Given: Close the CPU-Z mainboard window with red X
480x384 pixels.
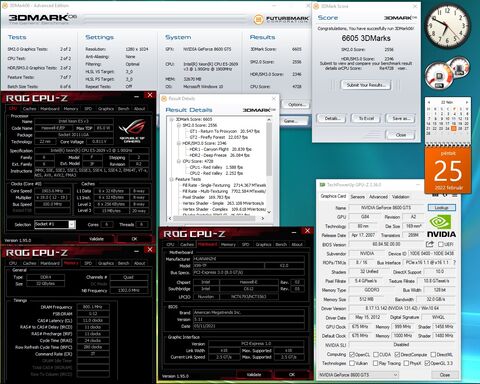Looking at the screenshot, I should click(307, 231).
